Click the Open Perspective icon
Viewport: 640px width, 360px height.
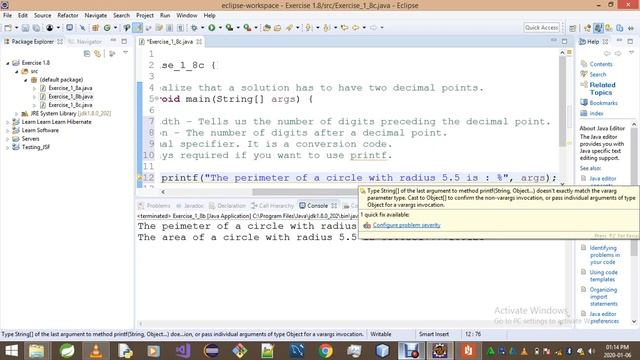(573, 28)
